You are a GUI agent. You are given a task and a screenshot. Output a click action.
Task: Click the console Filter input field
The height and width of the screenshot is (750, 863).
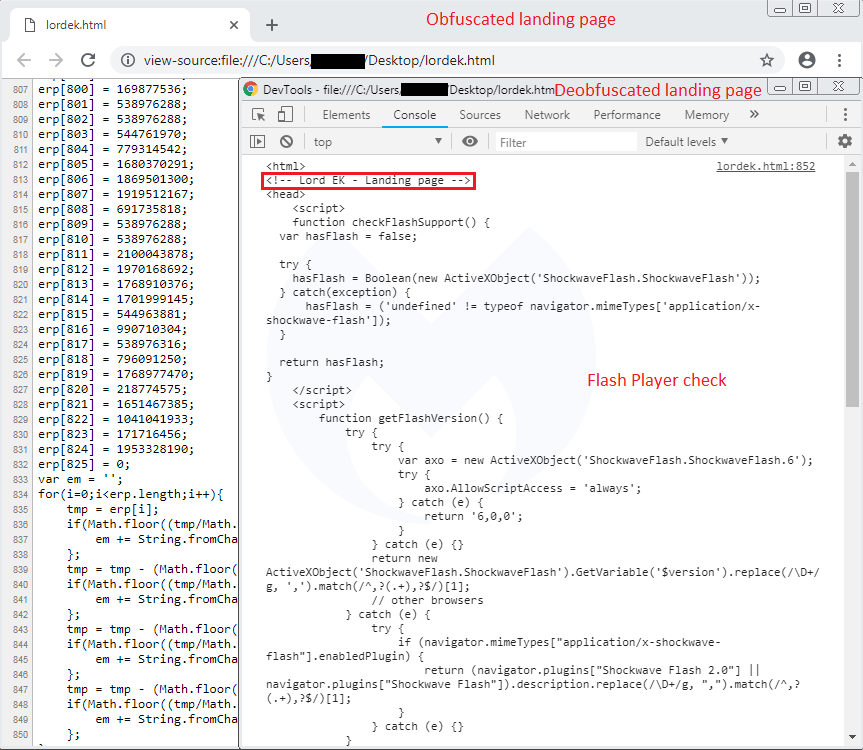coord(565,142)
